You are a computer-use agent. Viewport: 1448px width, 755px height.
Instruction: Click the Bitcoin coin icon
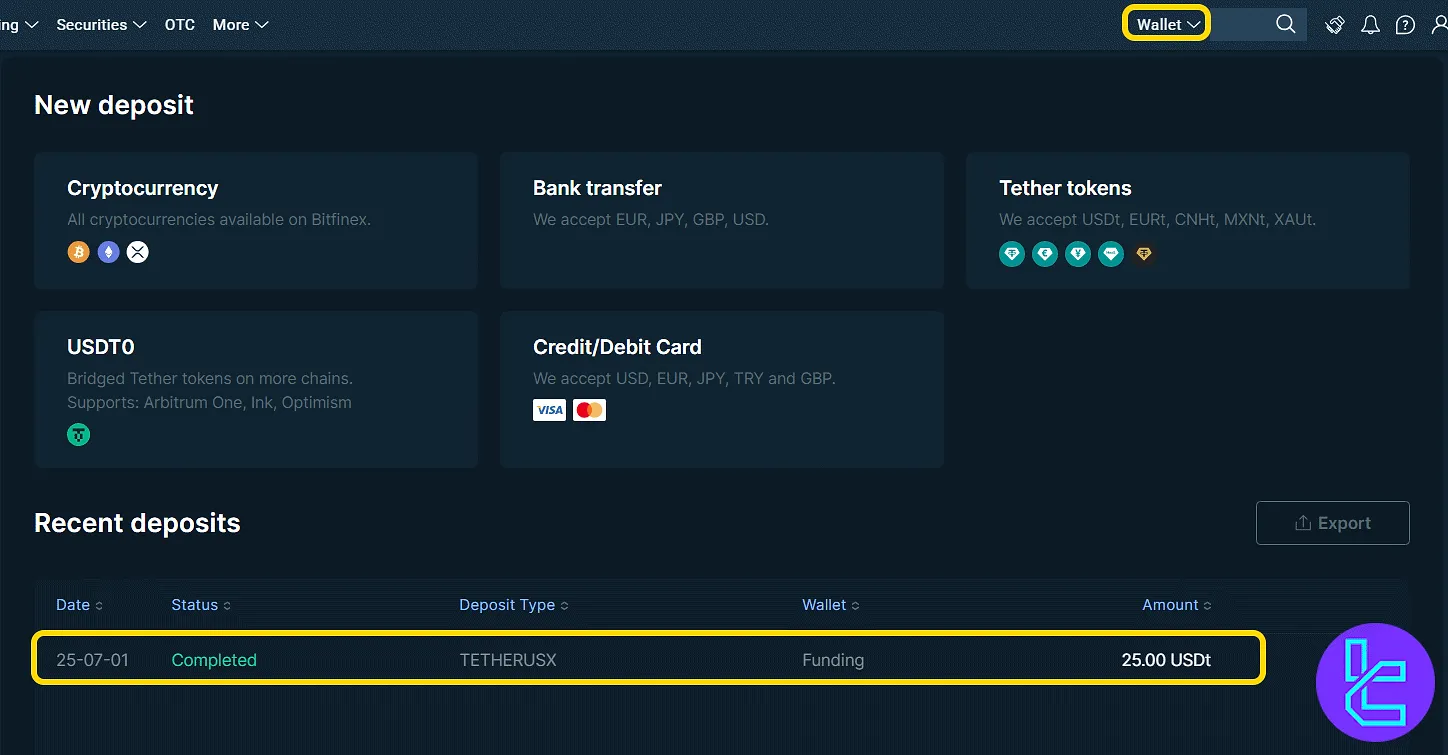point(79,252)
